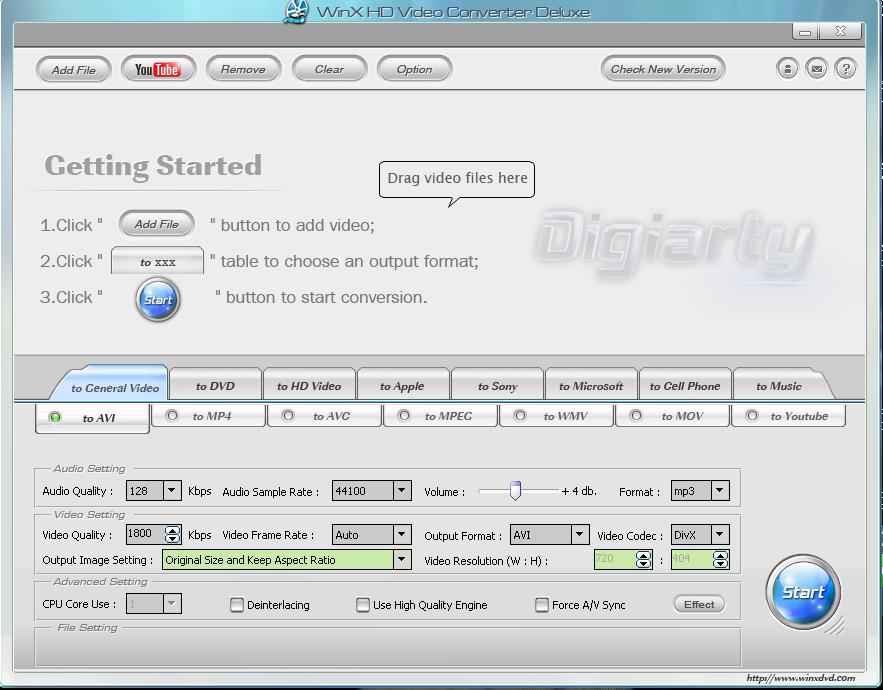Click the Video Quality stepper arrows
883x690 pixels.
pyautogui.click(x=172, y=534)
